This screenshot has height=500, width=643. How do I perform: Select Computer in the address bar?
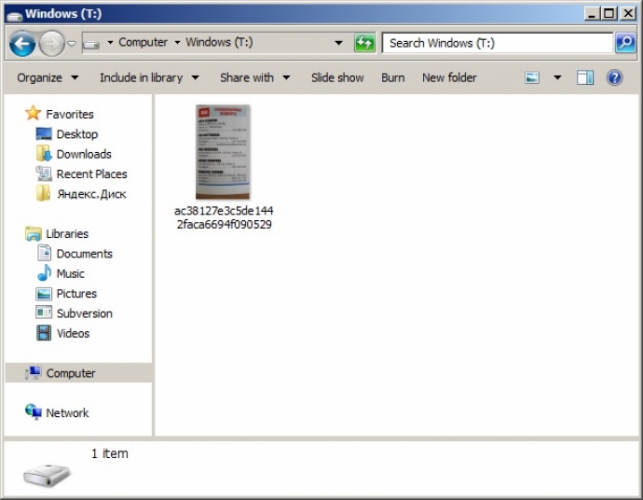pos(143,42)
